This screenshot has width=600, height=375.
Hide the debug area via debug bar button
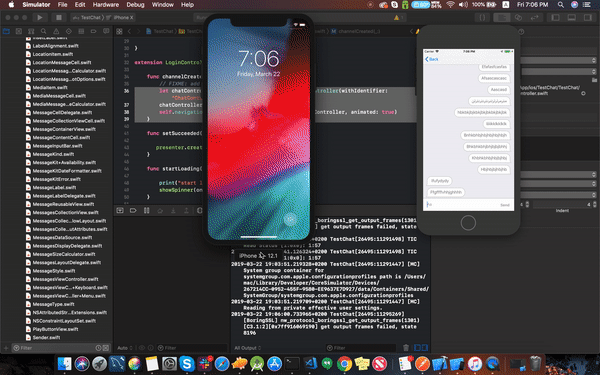120,210
